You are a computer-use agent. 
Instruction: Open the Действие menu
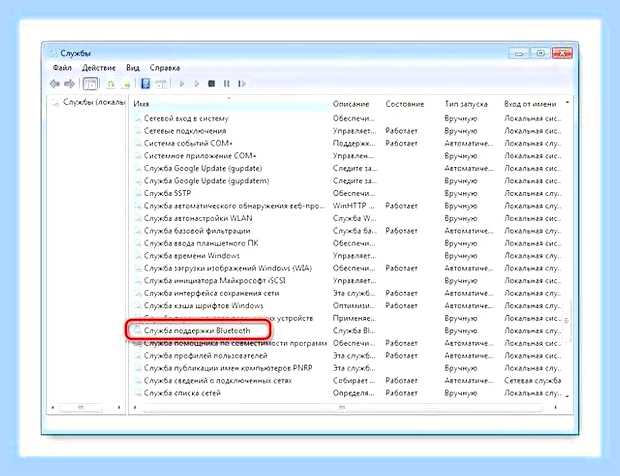[x=99, y=68]
